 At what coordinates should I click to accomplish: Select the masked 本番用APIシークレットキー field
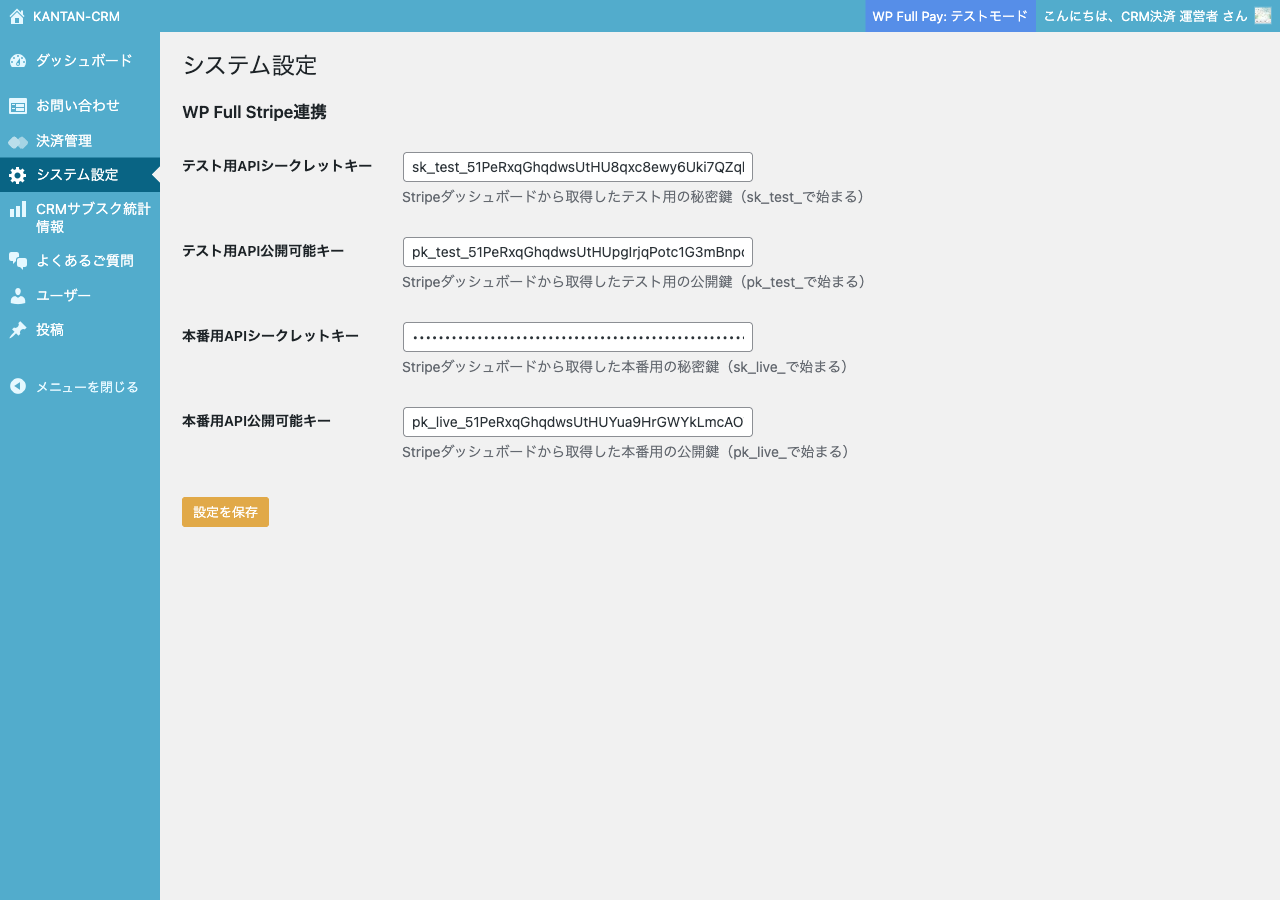(x=577, y=336)
